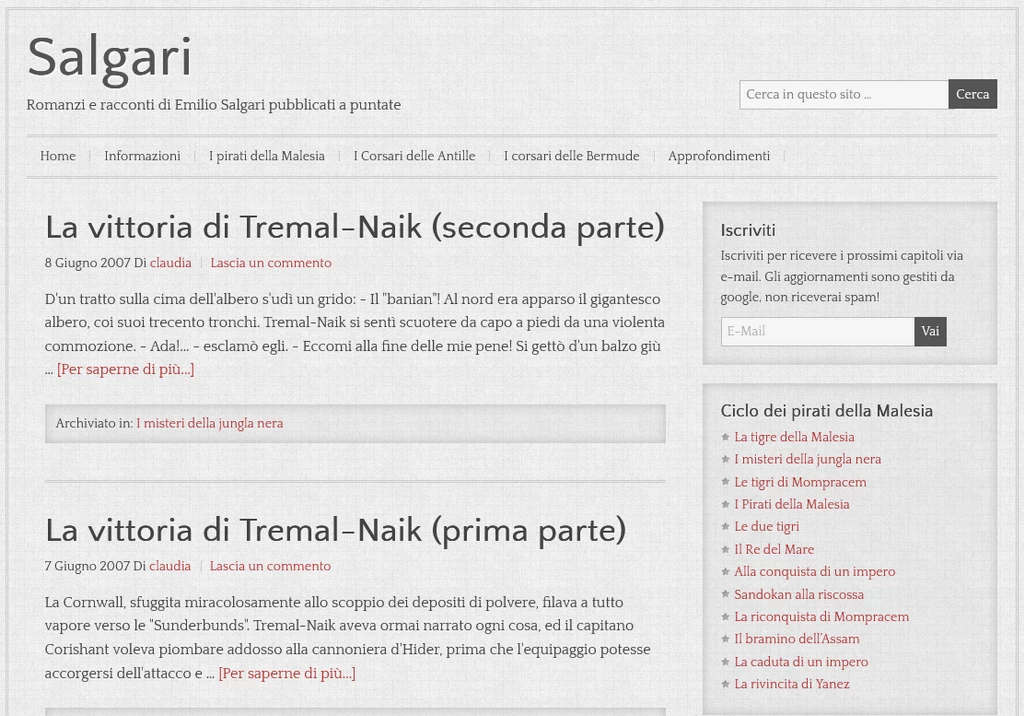This screenshot has width=1024, height=716.
Task: Open 'Sandokan alla riscossa' in sidebar
Action: tap(799, 594)
